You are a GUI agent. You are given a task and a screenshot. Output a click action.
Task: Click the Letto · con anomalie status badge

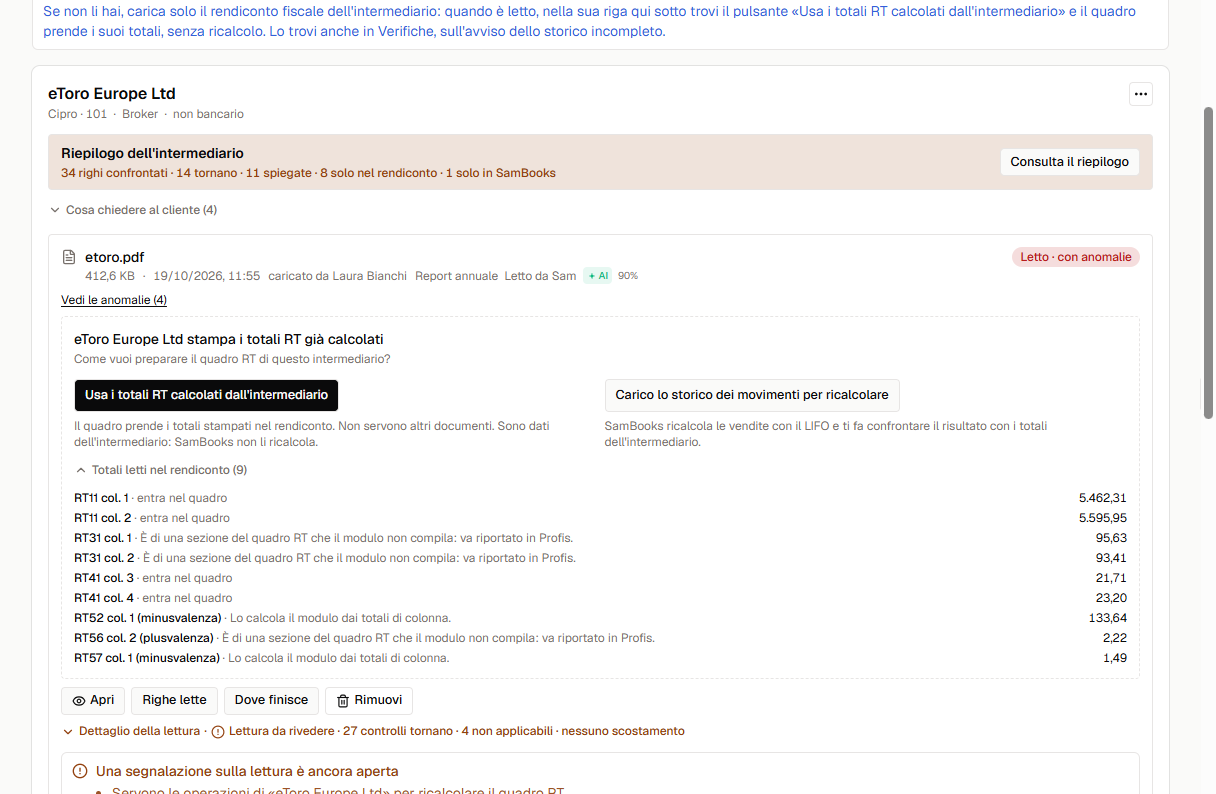[x=1076, y=257]
